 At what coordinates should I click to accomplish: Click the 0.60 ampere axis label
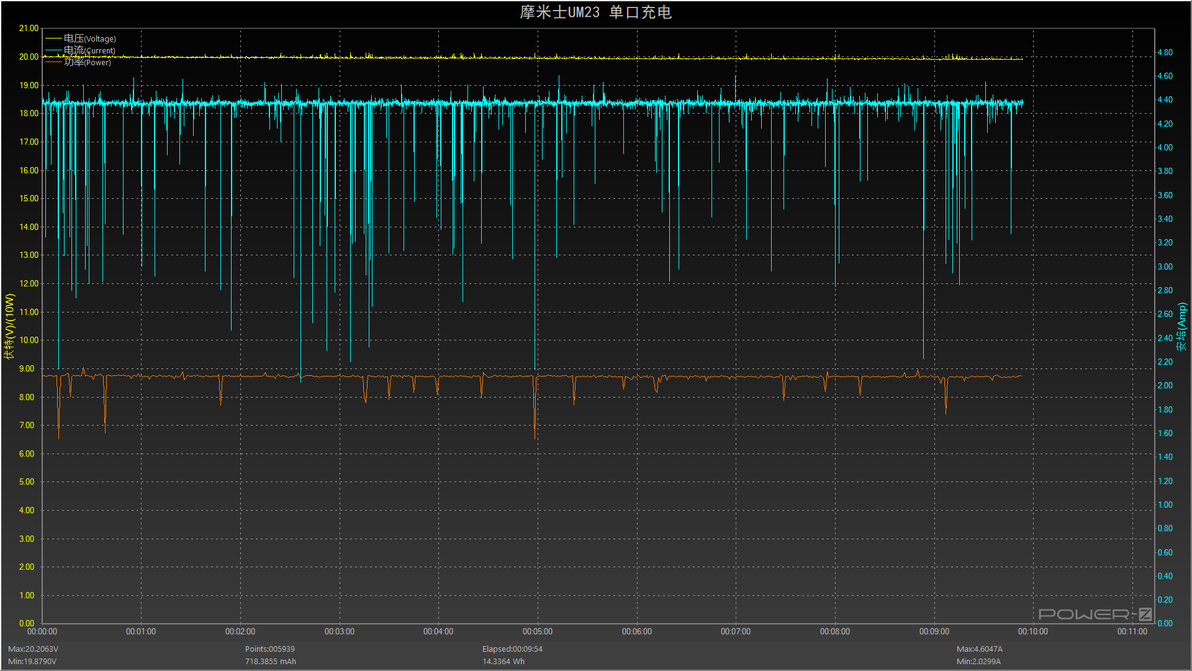[1165, 552]
